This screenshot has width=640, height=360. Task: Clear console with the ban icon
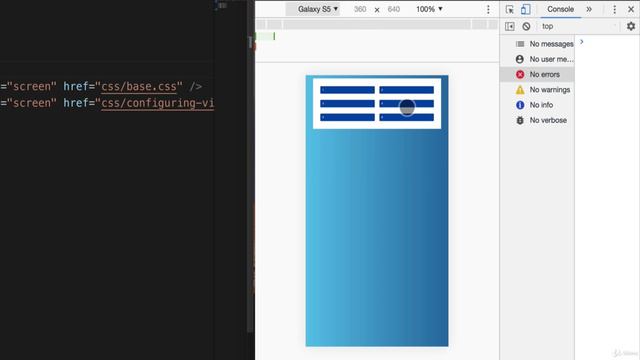click(526, 26)
